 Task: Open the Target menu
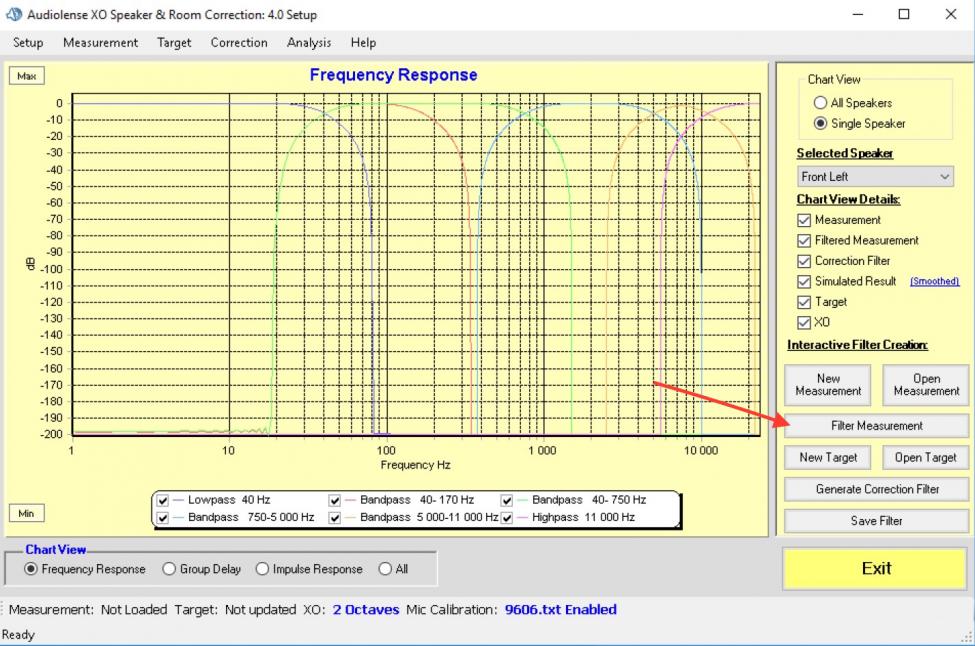click(x=174, y=42)
